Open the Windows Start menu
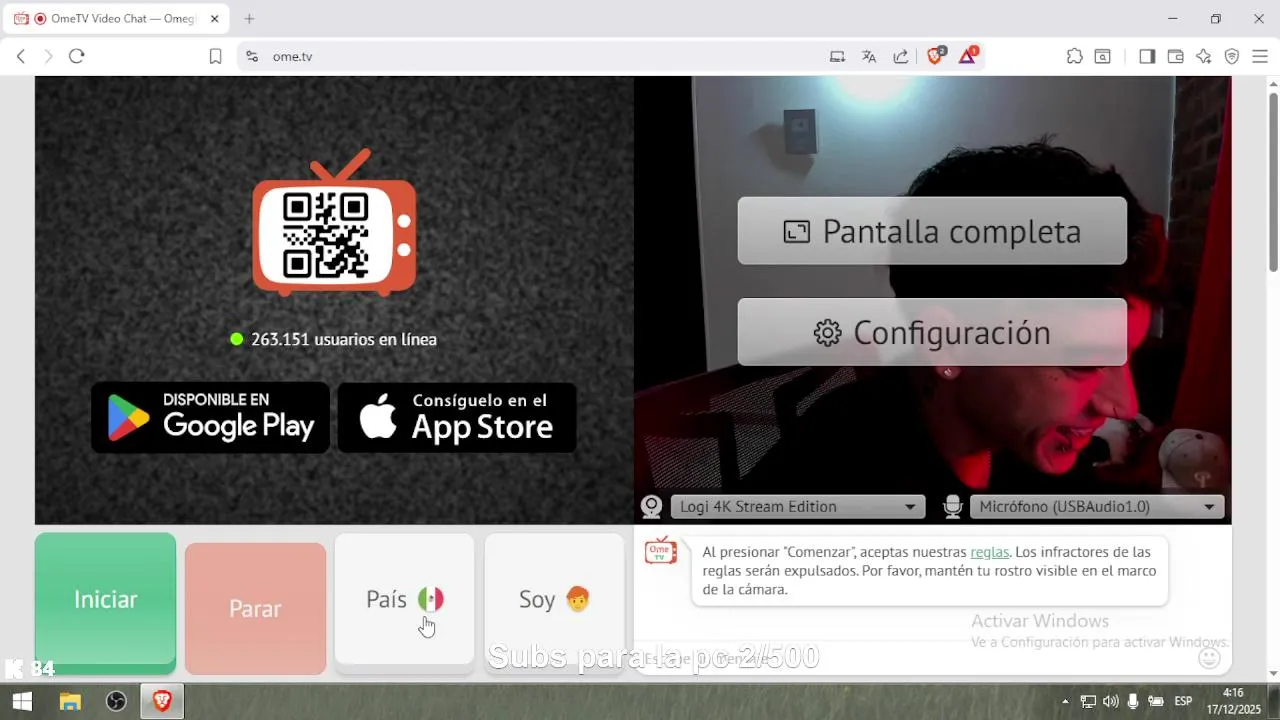This screenshot has height=720, width=1280. tap(22, 701)
